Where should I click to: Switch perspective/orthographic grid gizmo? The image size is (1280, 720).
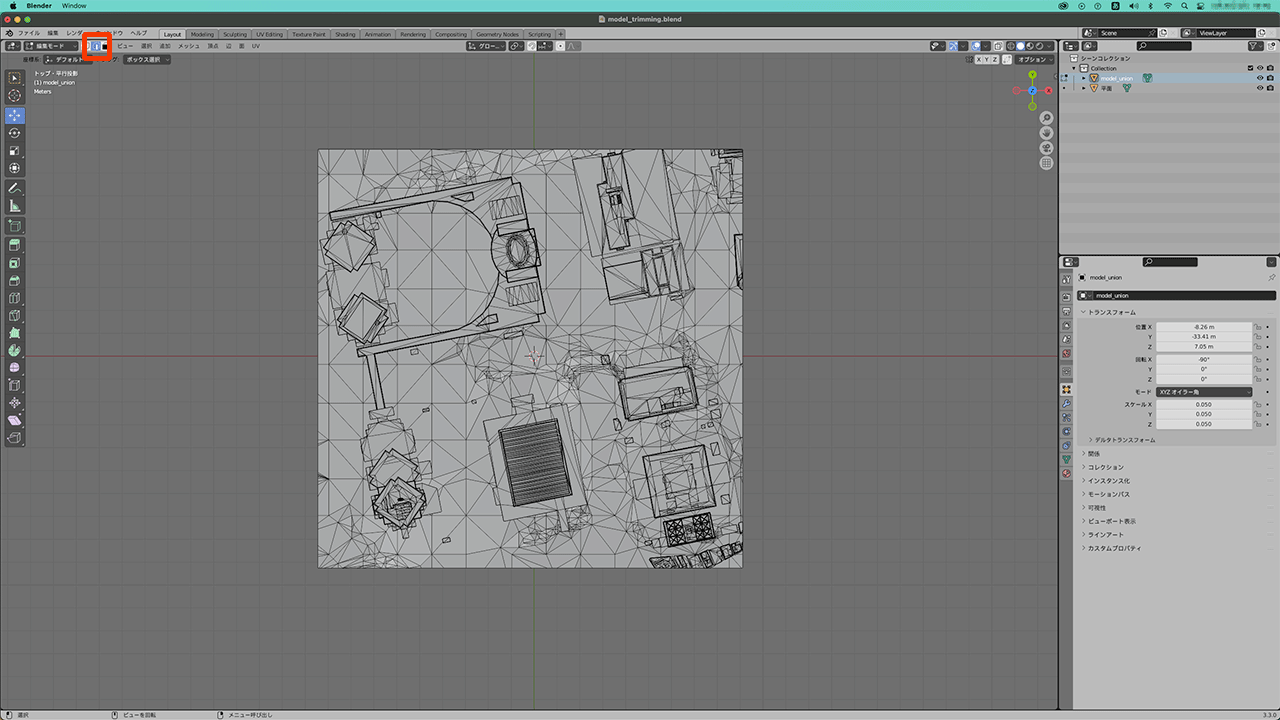click(1046, 163)
